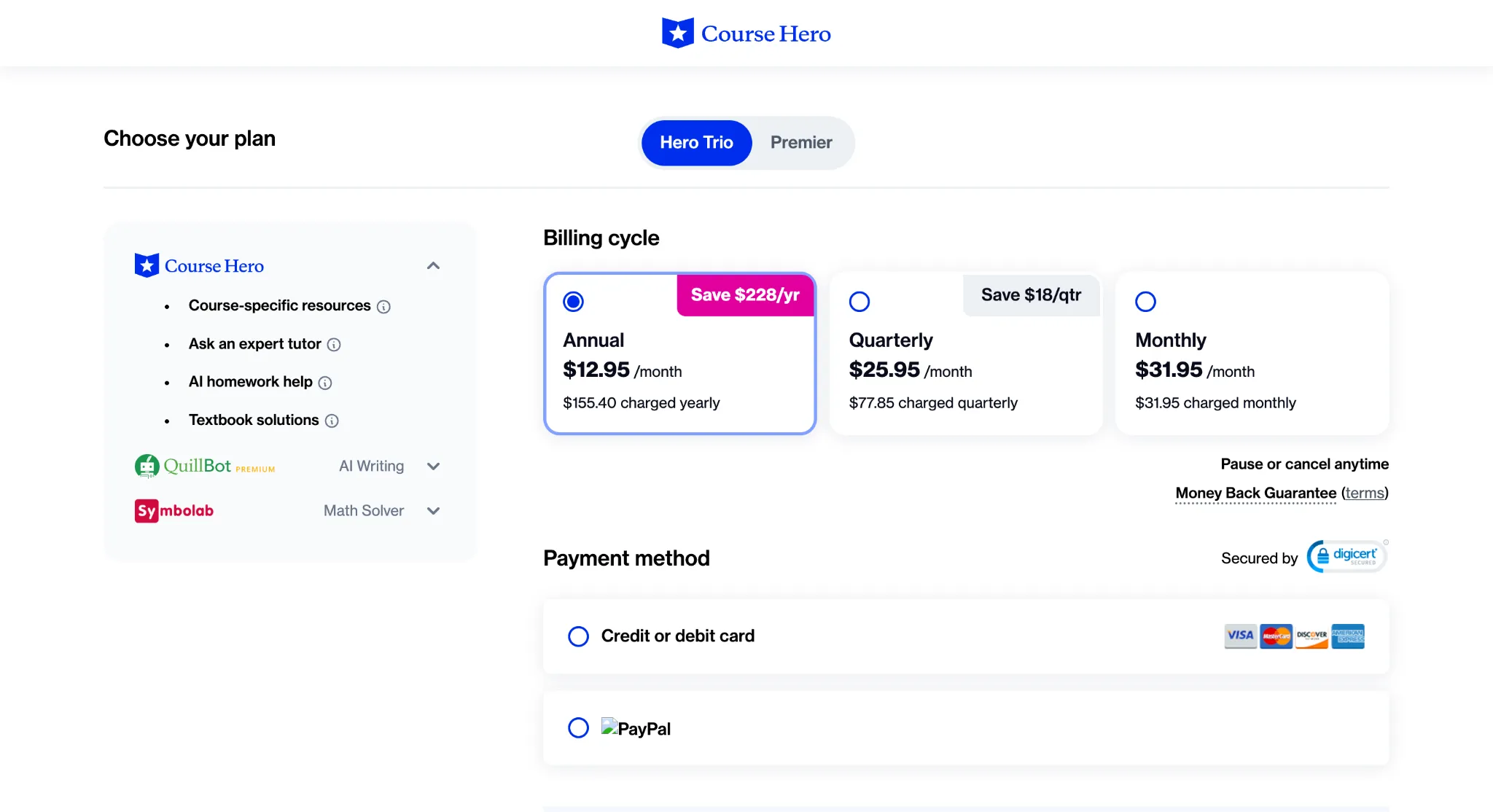Click the QuillBot Premium logo
The height and width of the screenshot is (812, 1493).
click(x=205, y=466)
